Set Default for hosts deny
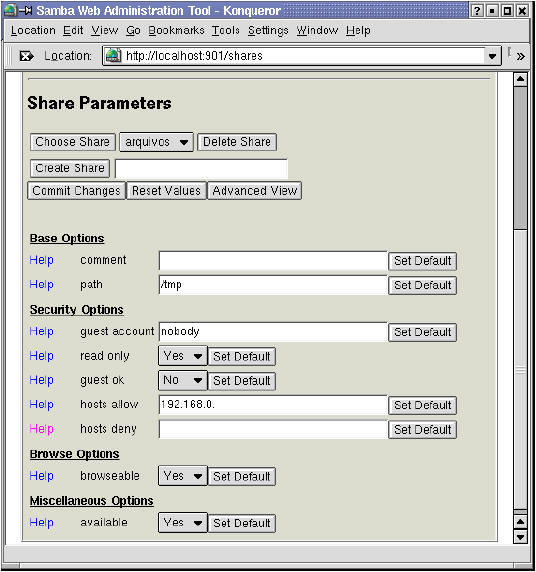The height and width of the screenshot is (572, 536). tap(423, 430)
